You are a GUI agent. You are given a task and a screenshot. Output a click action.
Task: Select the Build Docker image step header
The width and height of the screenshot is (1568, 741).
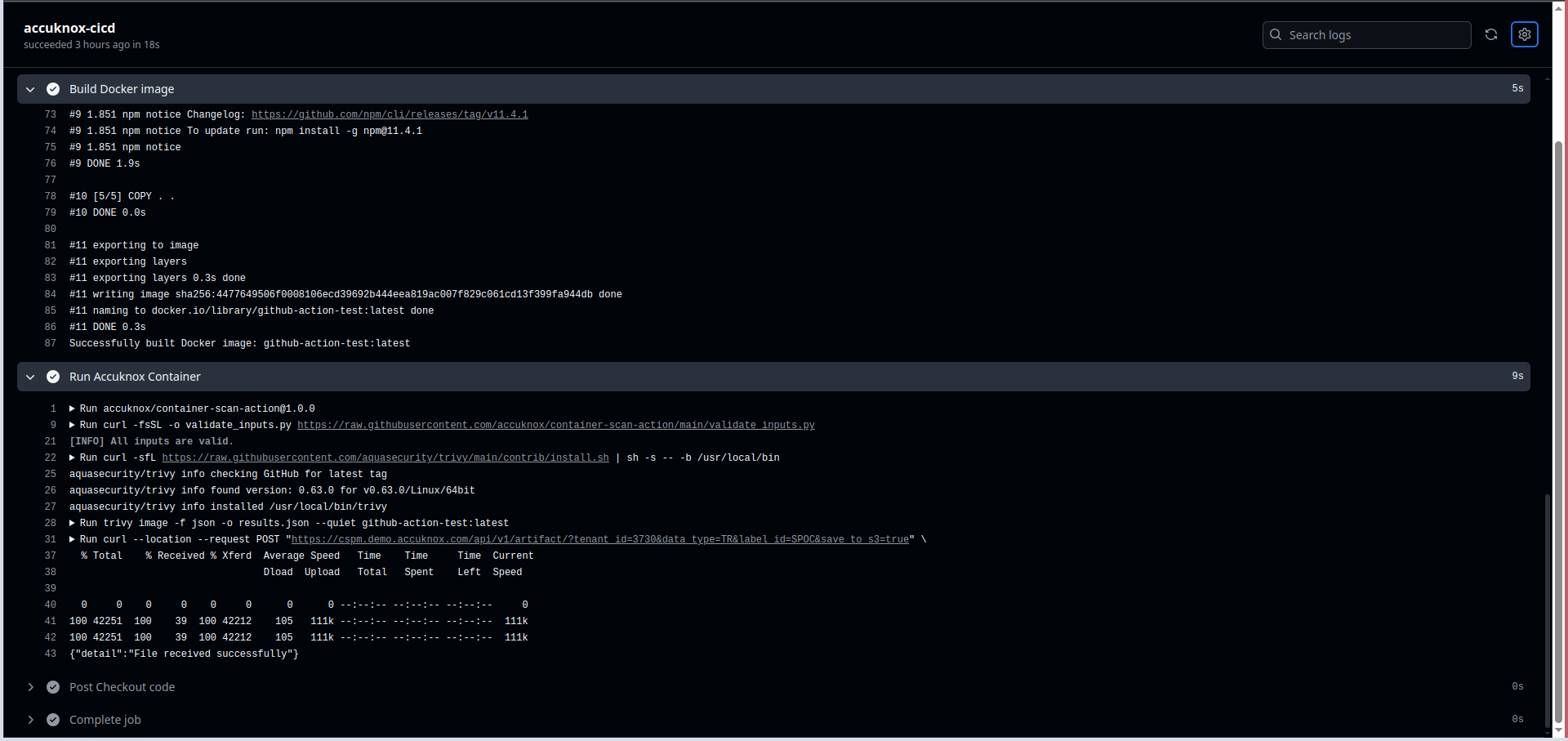point(122,89)
